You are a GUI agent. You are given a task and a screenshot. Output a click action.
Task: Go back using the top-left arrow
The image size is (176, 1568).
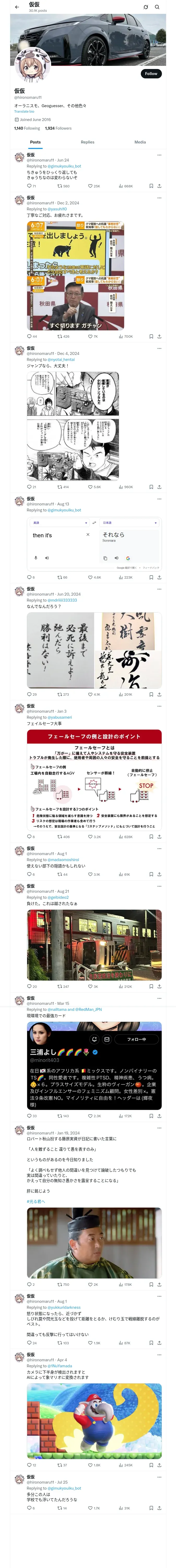[17, 7]
